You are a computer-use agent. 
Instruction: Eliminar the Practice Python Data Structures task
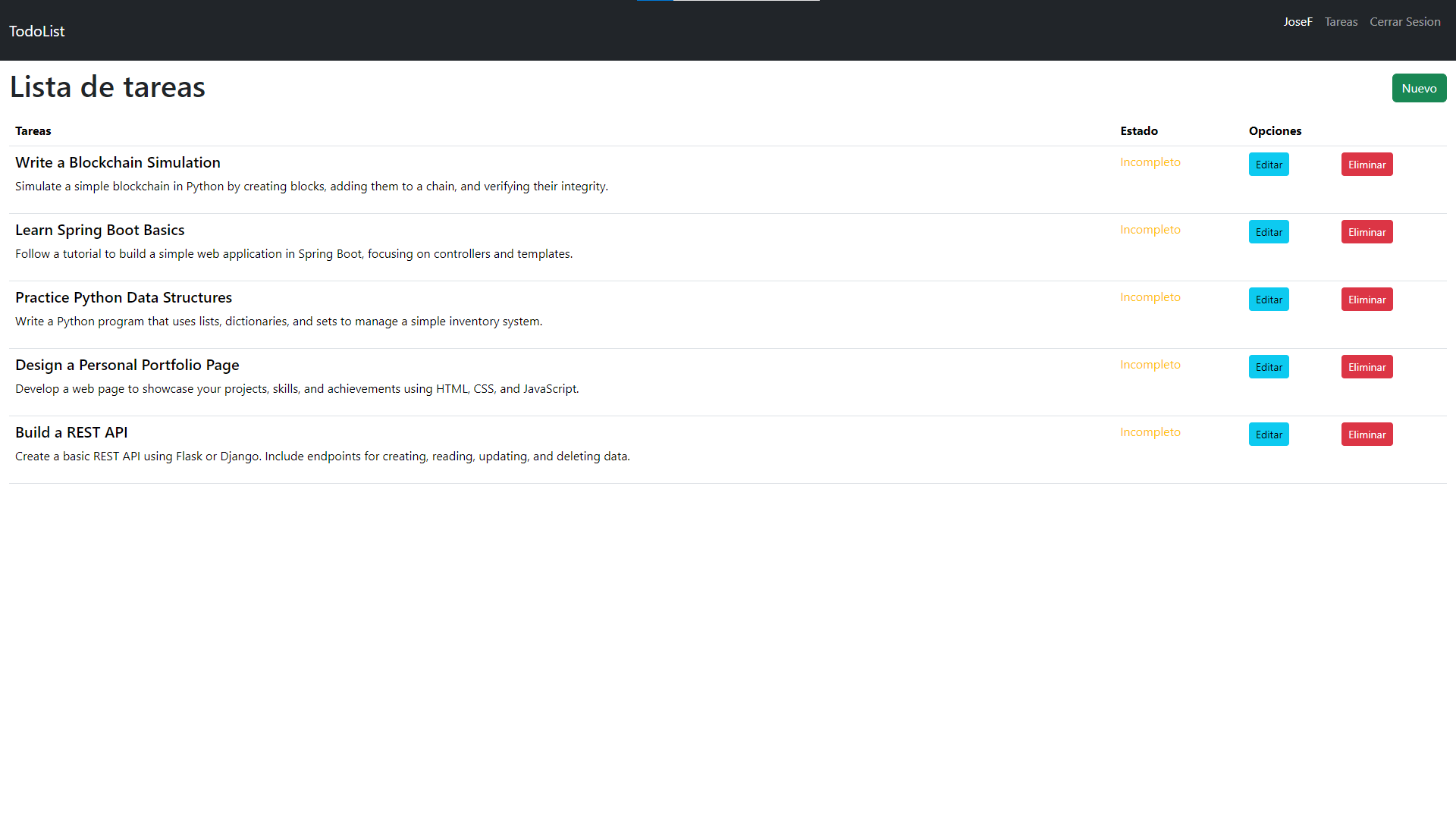pyautogui.click(x=1367, y=299)
